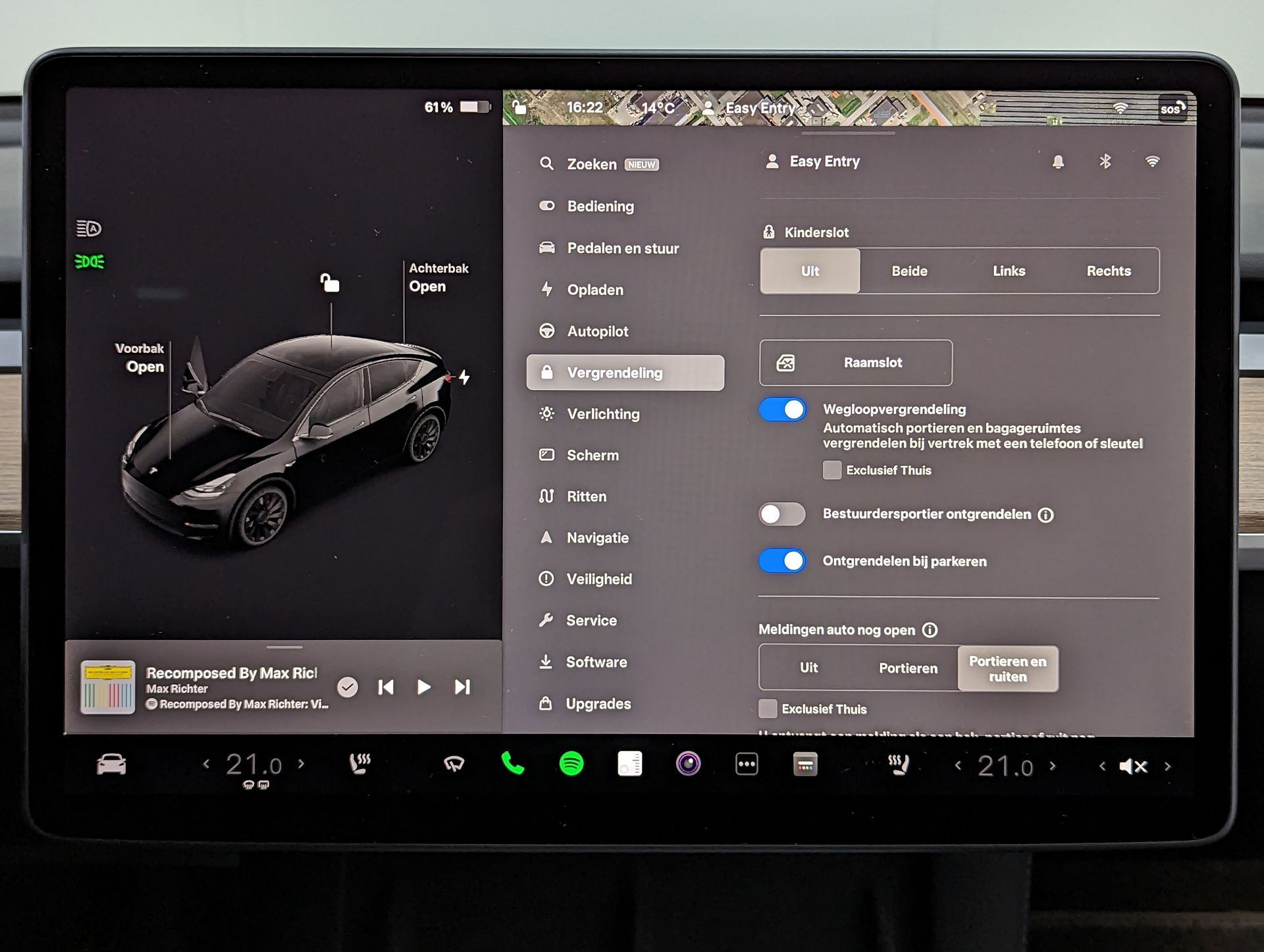The width and height of the screenshot is (1264, 952).
Task: Disable the Wegloopvergrendeling toggle
Action: 782,410
